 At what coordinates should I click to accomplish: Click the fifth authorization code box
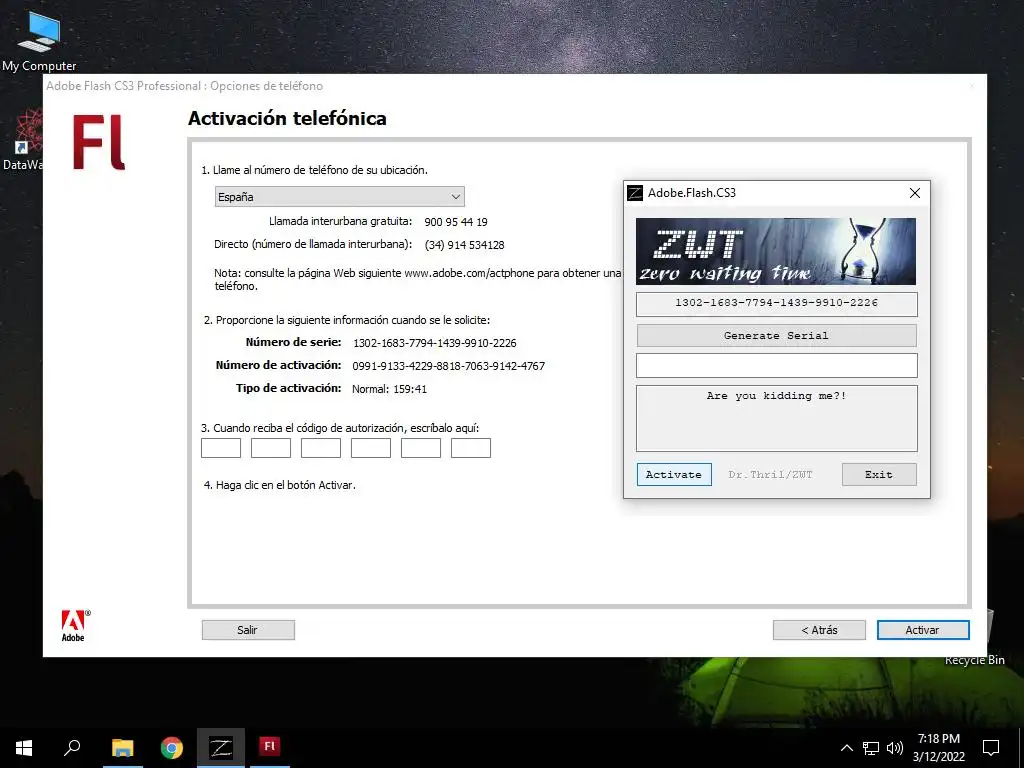(x=421, y=448)
